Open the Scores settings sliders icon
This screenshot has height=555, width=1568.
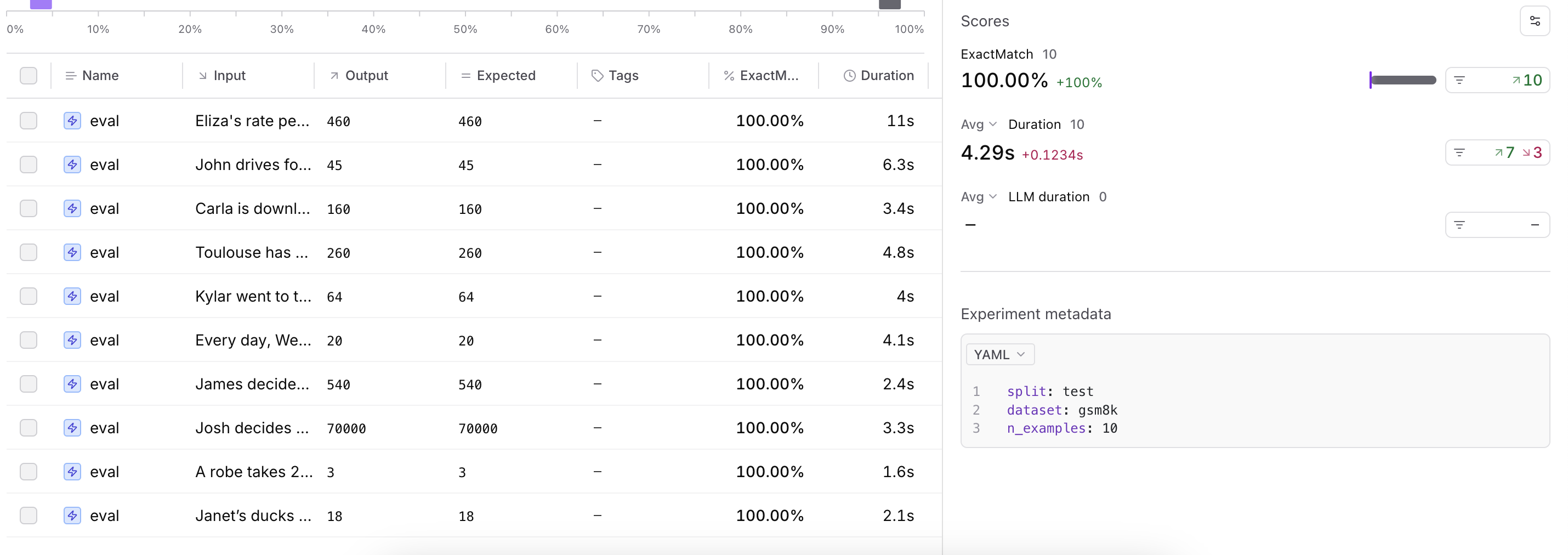(x=1534, y=21)
